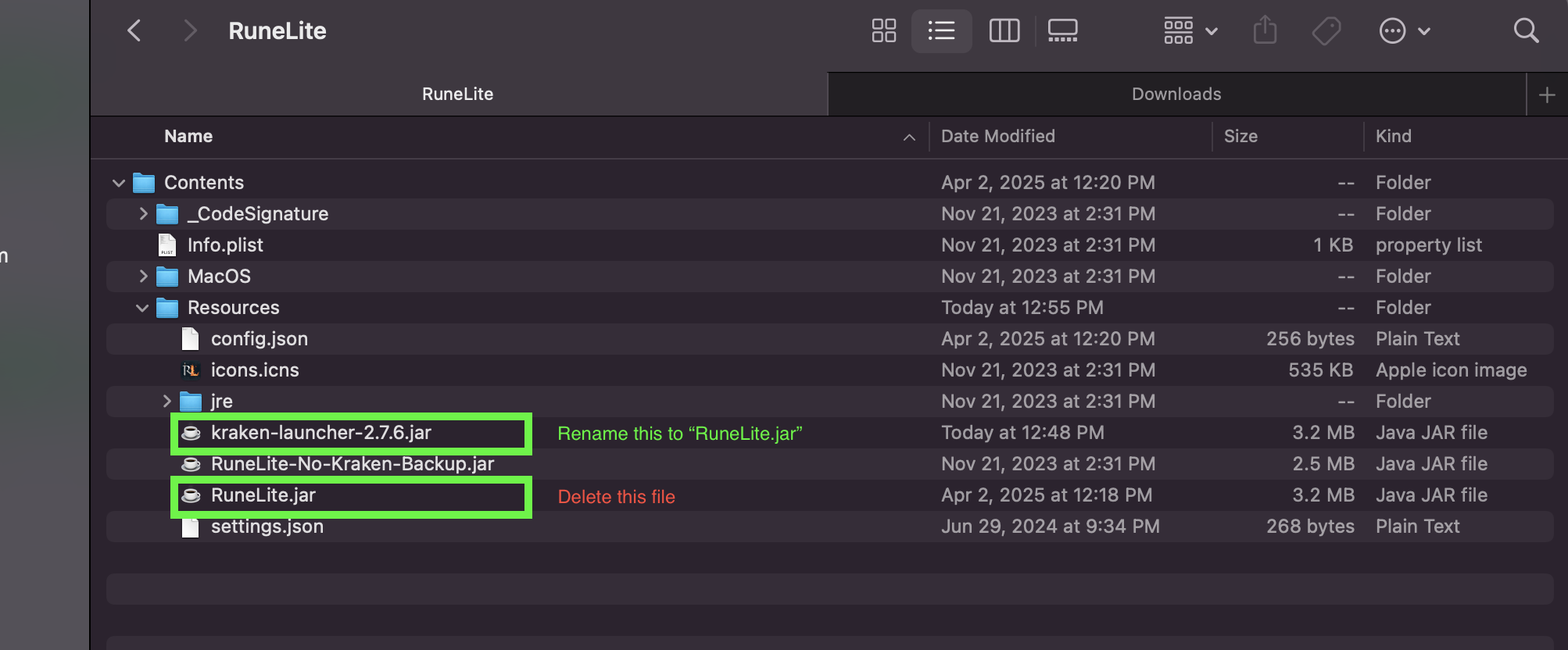Expand the _CodeSignature folder
The width and height of the screenshot is (1568, 650).
(143, 213)
